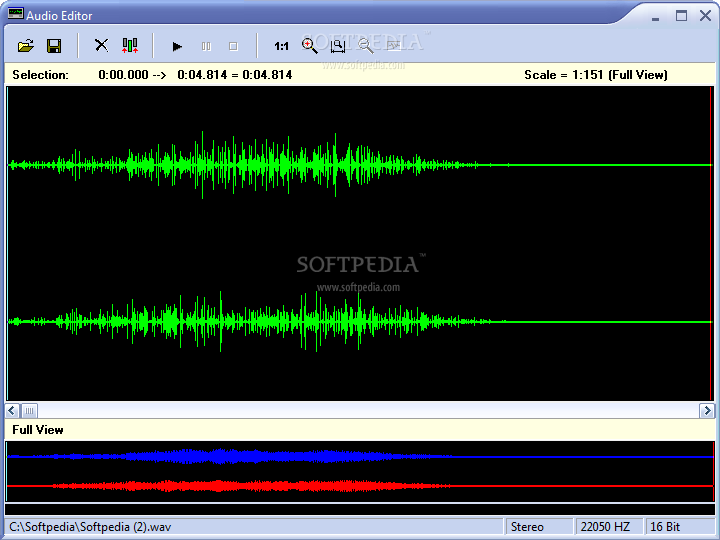
Task: Play the audio
Action: (x=177, y=46)
